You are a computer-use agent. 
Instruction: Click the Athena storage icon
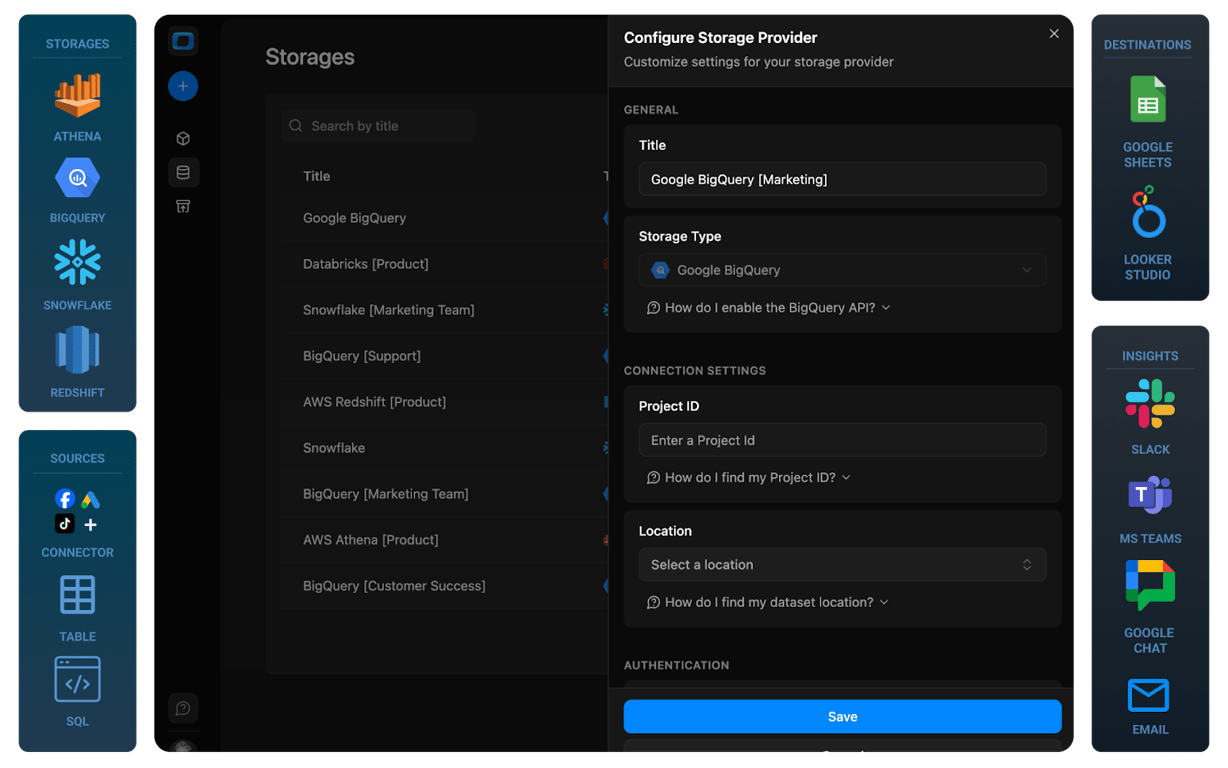(x=77, y=96)
